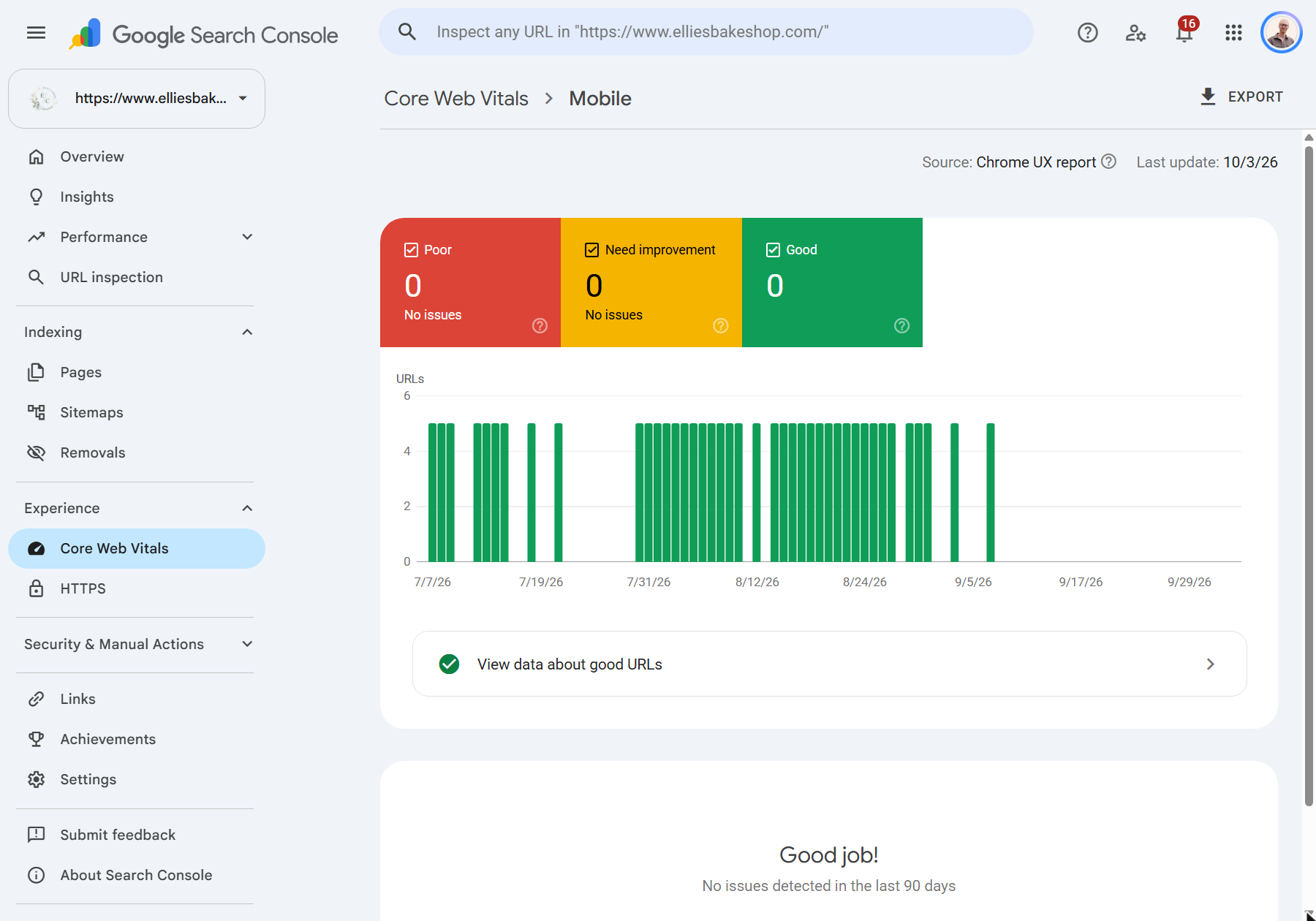Open the property selector dropdown
1316x921 pixels.
point(137,99)
